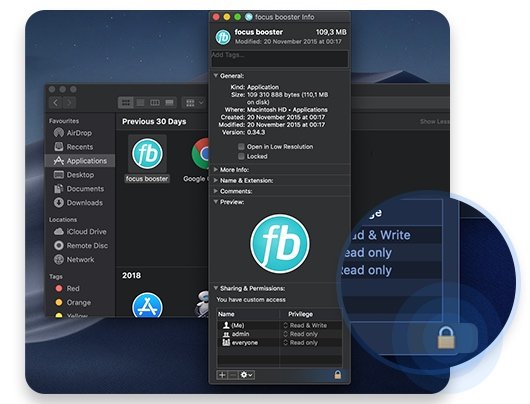Open the Finder group-by arrange dropdown
The width and height of the screenshot is (530, 404).
(x=194, y=102)
